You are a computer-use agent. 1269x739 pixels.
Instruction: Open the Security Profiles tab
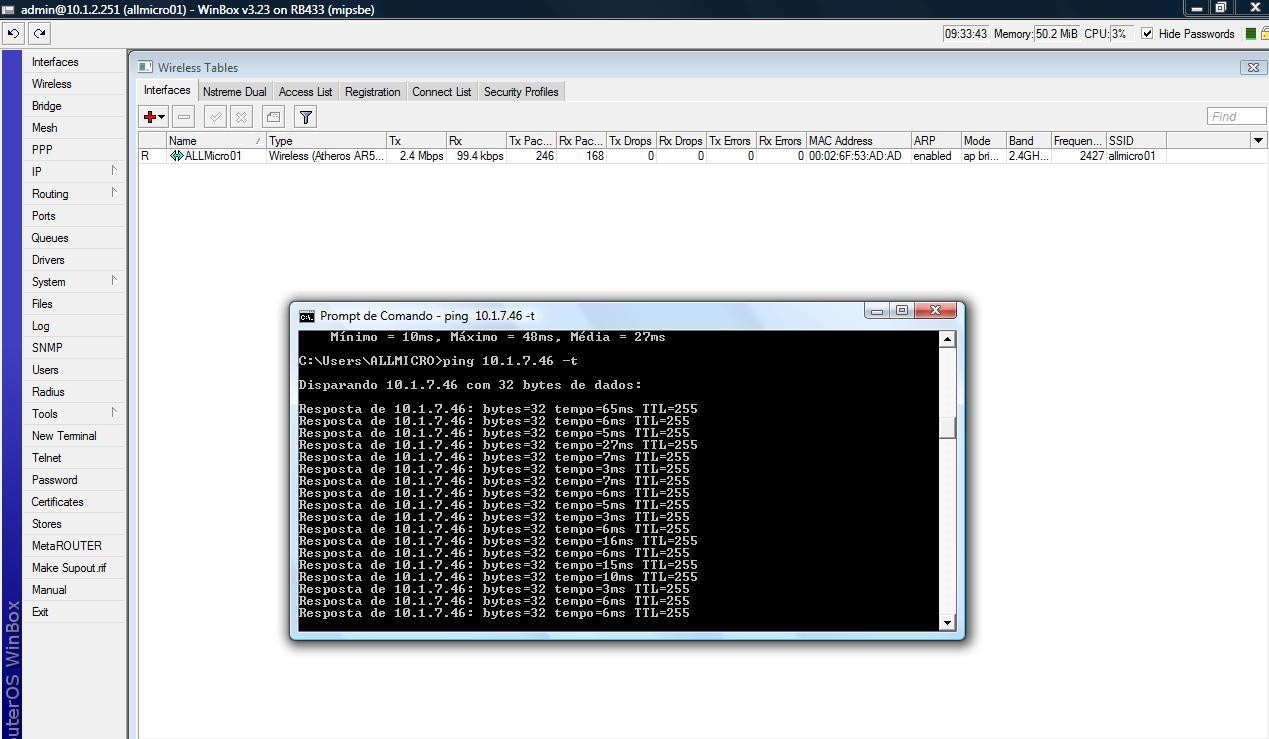(521, 91)
